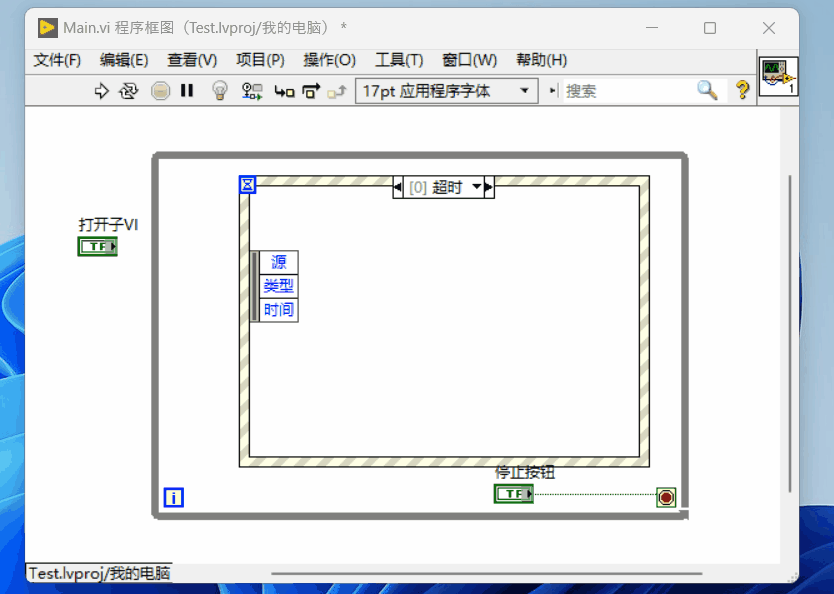Open the 文件(F) menu
Screen dimensions: 834x594
click(57, 60)
